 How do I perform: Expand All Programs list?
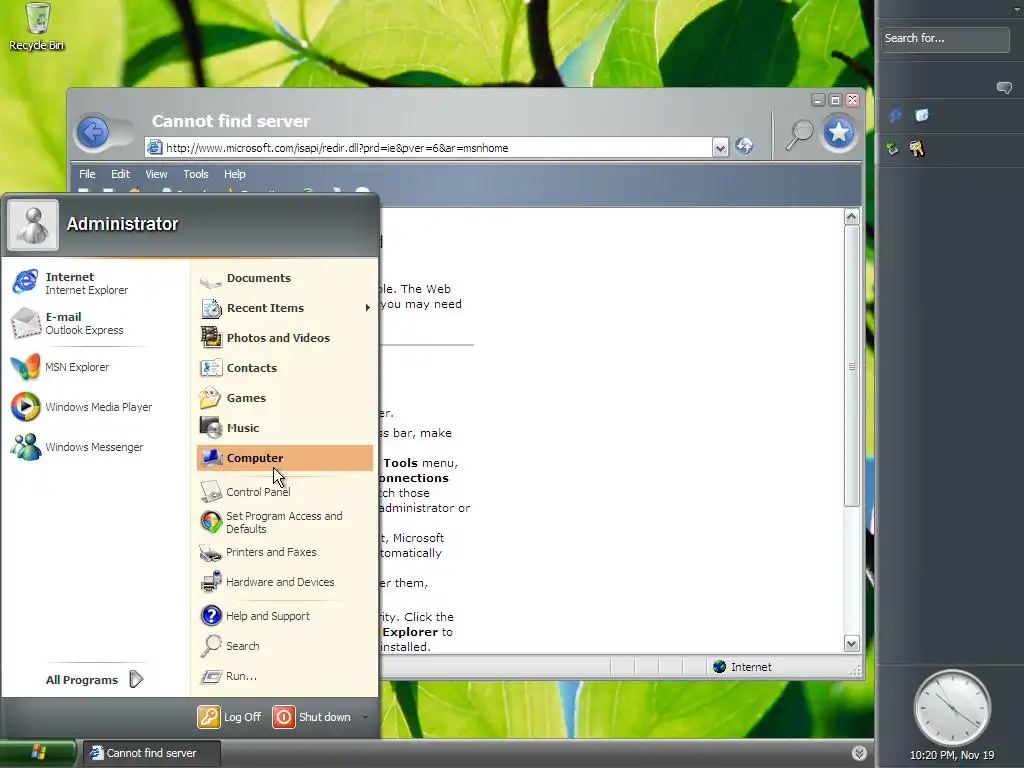[95, 680]
